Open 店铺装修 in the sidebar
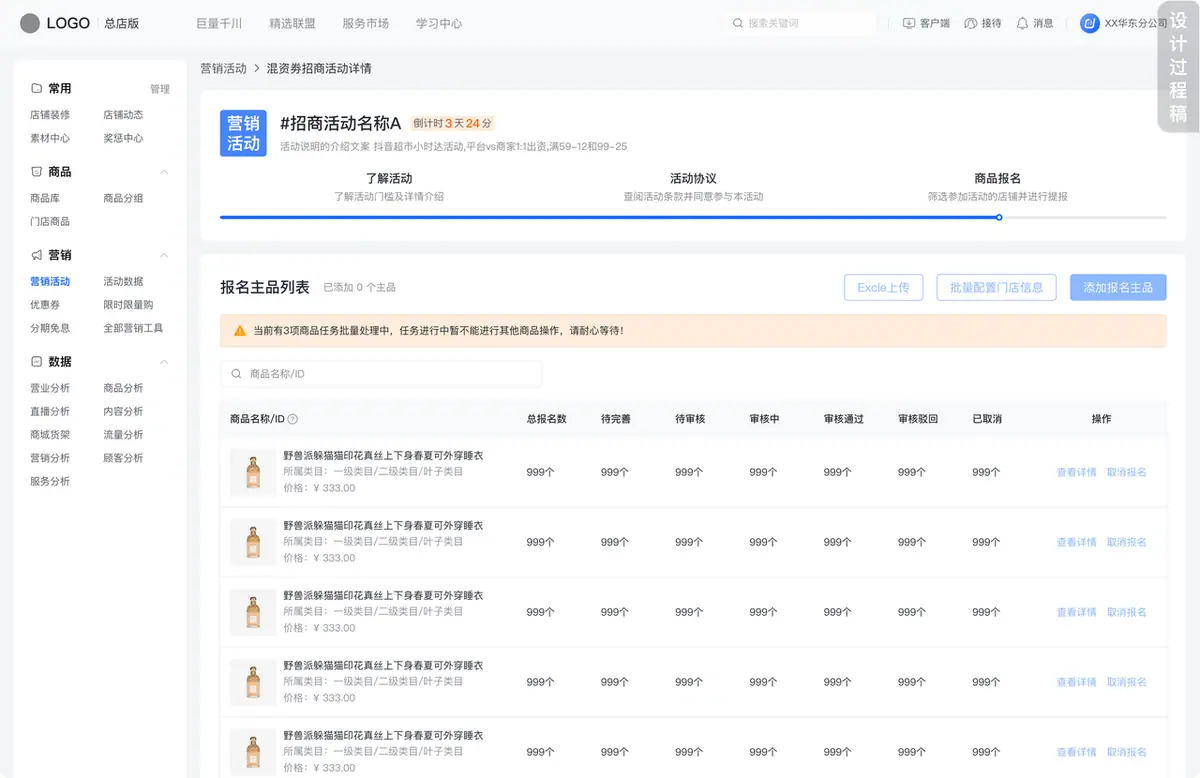Viewport: 1200px width, 778px height. tap(50, 115)
